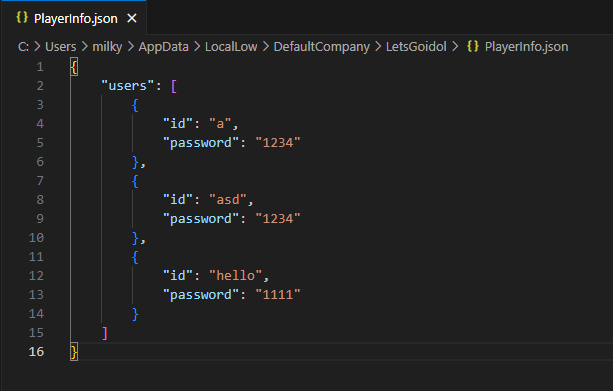This screenshot has height=391, width=613.
Task: Select the LetsGoidol breadcrumb folder
Action: [416, 47]
